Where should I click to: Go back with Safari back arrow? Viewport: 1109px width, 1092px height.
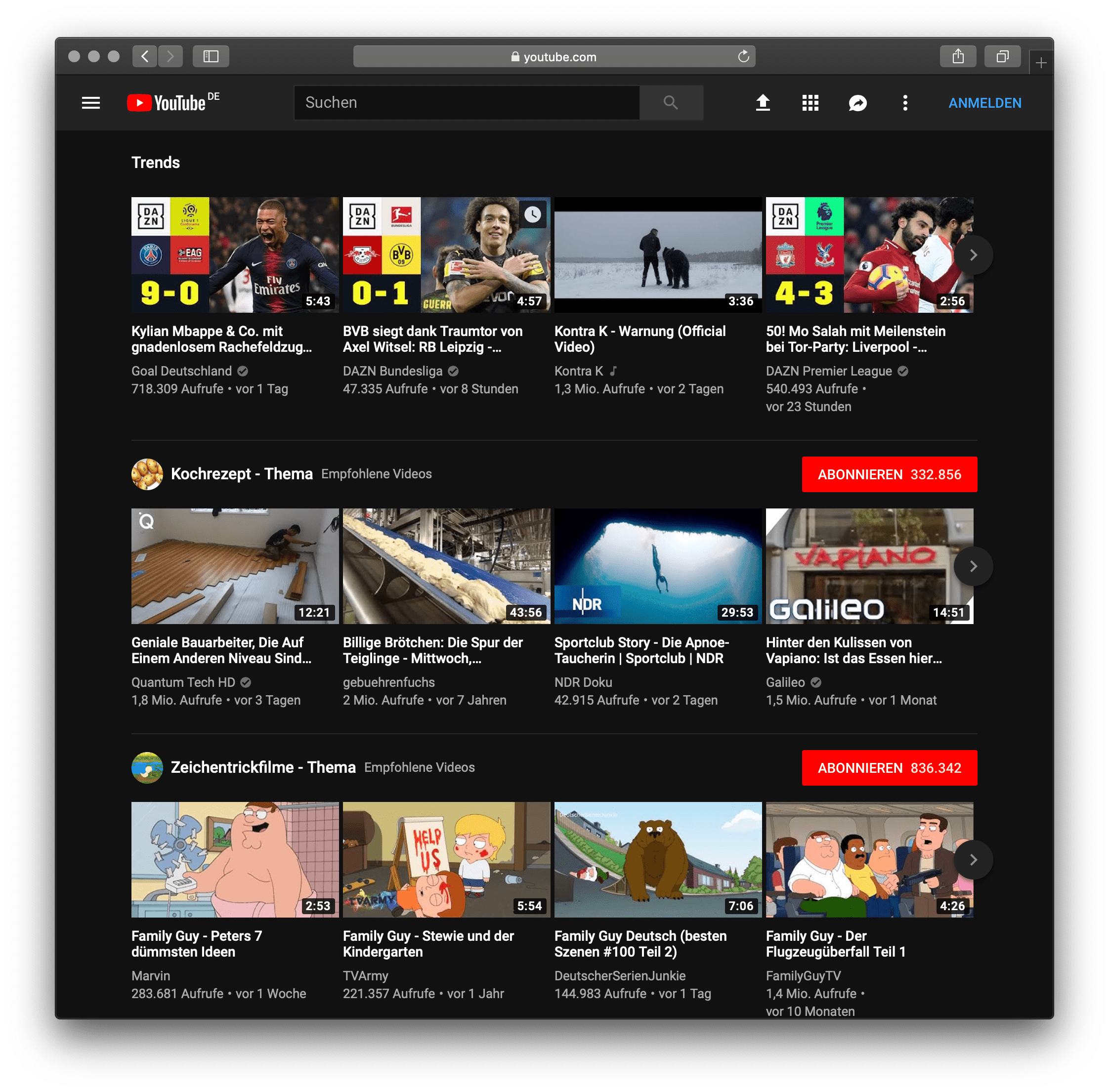coord(145,56)
